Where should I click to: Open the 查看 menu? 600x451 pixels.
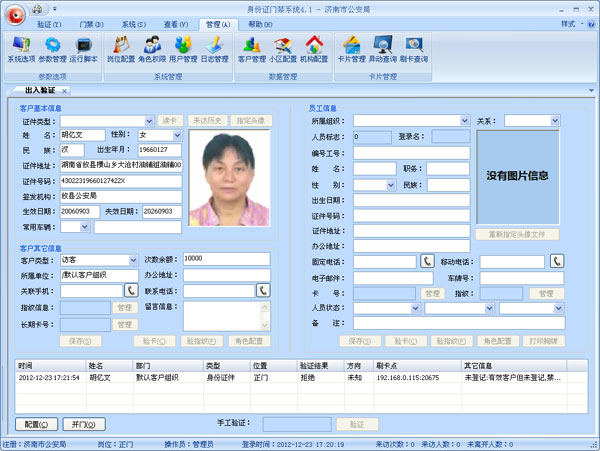pos(176,24)
